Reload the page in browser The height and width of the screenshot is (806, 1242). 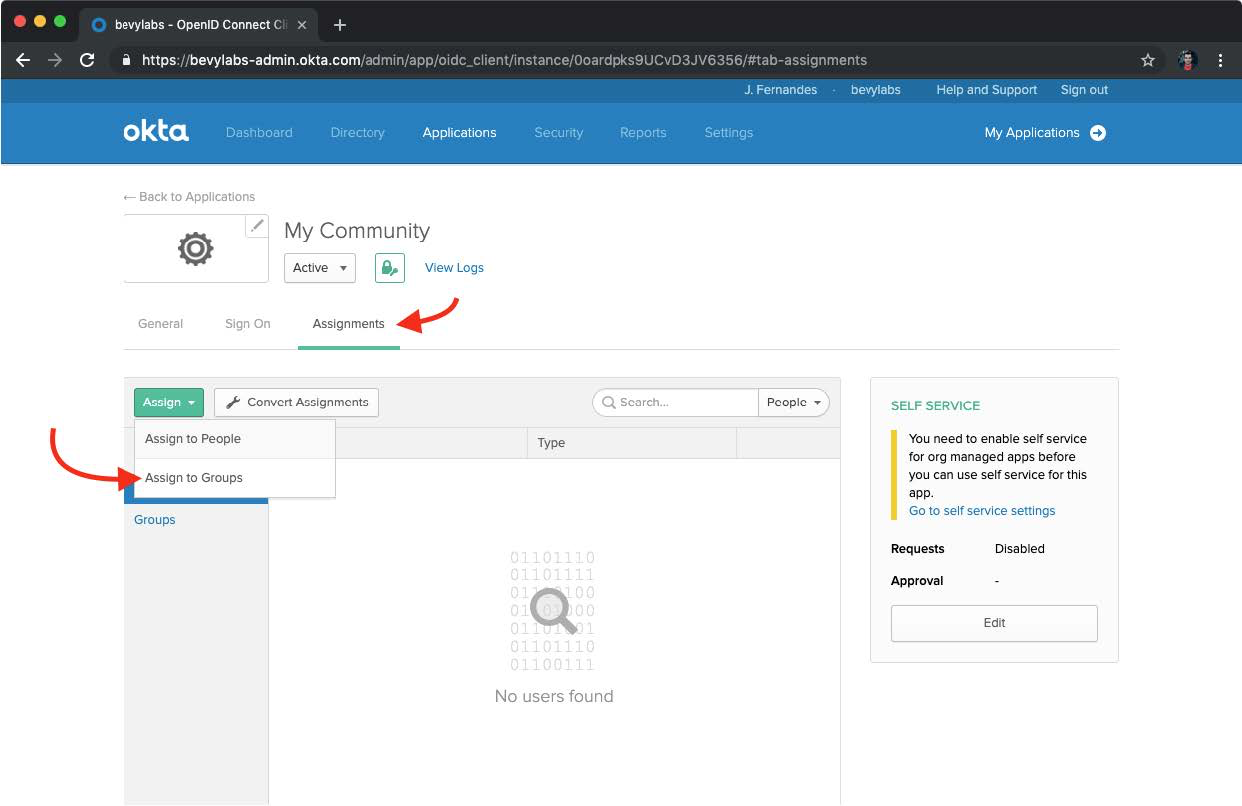coord(87,60)
